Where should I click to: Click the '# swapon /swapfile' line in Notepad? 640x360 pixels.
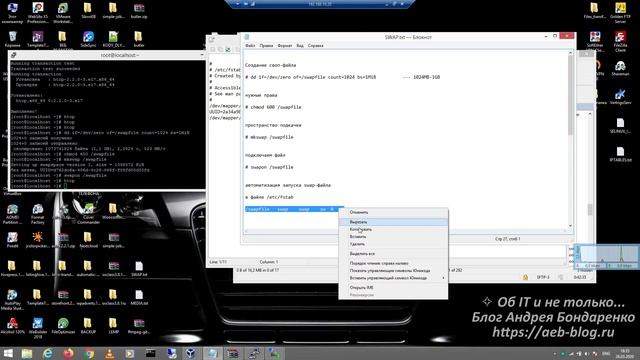click(269, 167)
